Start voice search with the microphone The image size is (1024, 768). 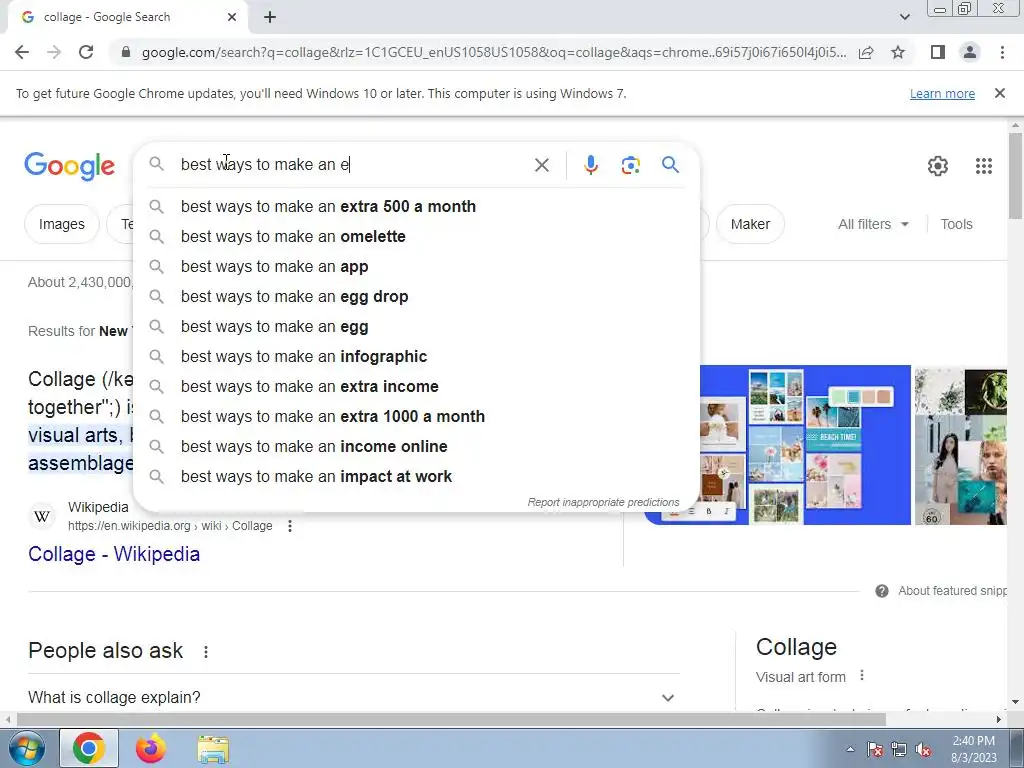[x=590, y=165]
